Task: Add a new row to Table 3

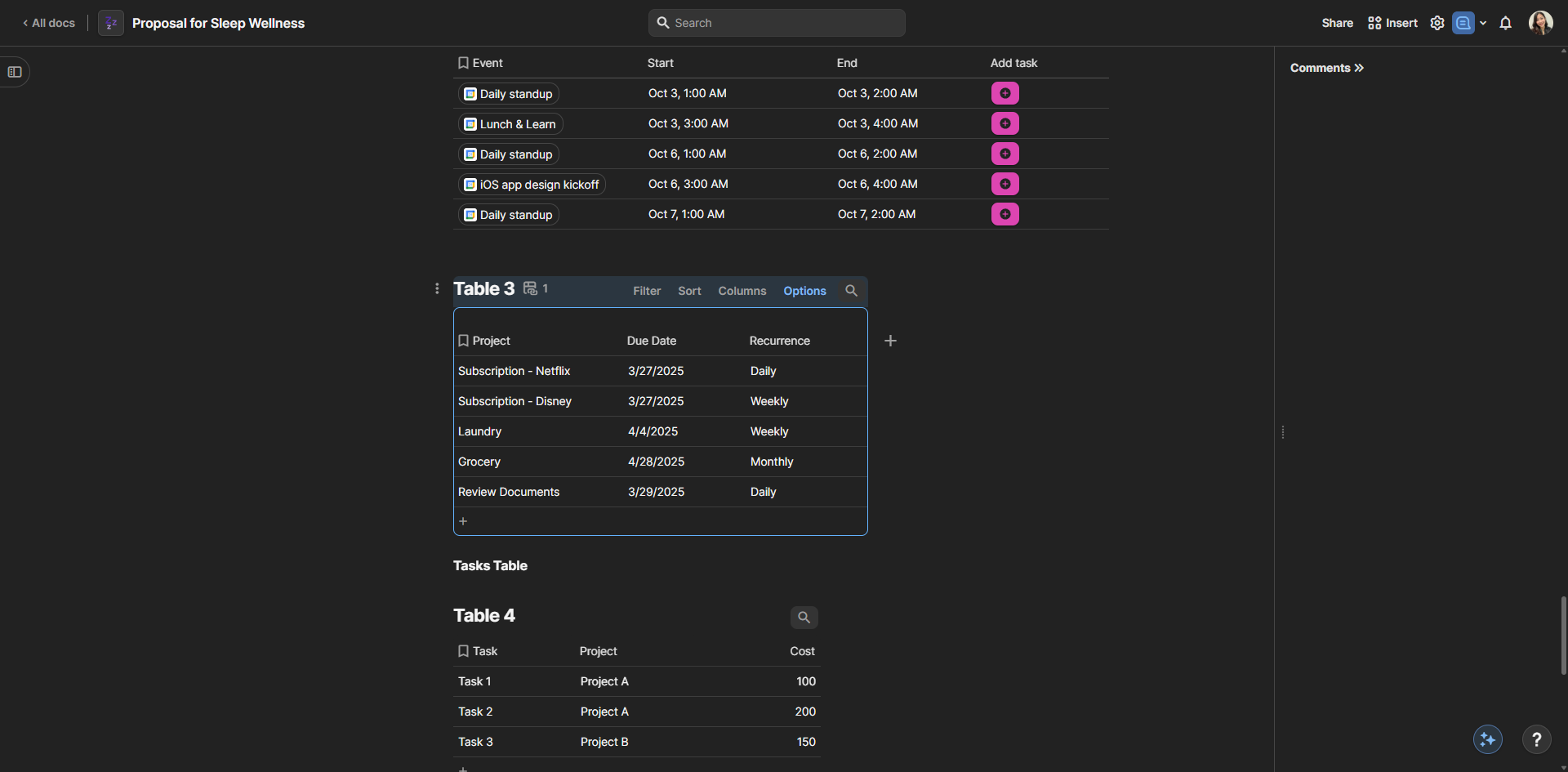Action: point(463,521)
